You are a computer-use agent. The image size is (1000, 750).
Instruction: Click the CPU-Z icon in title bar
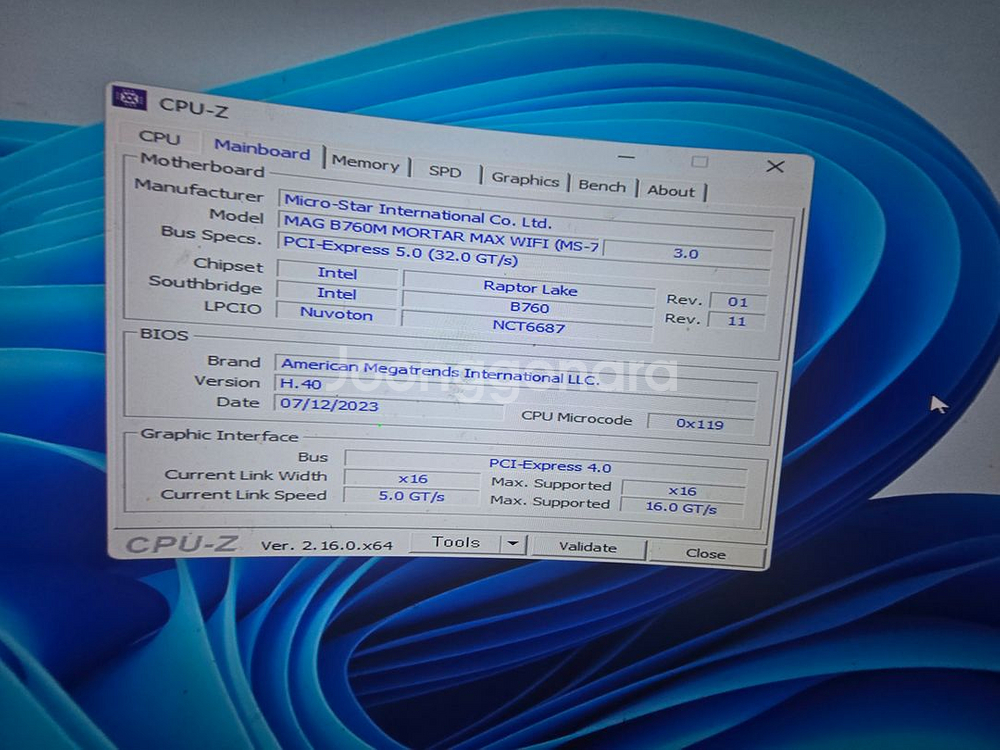[131, 98]
